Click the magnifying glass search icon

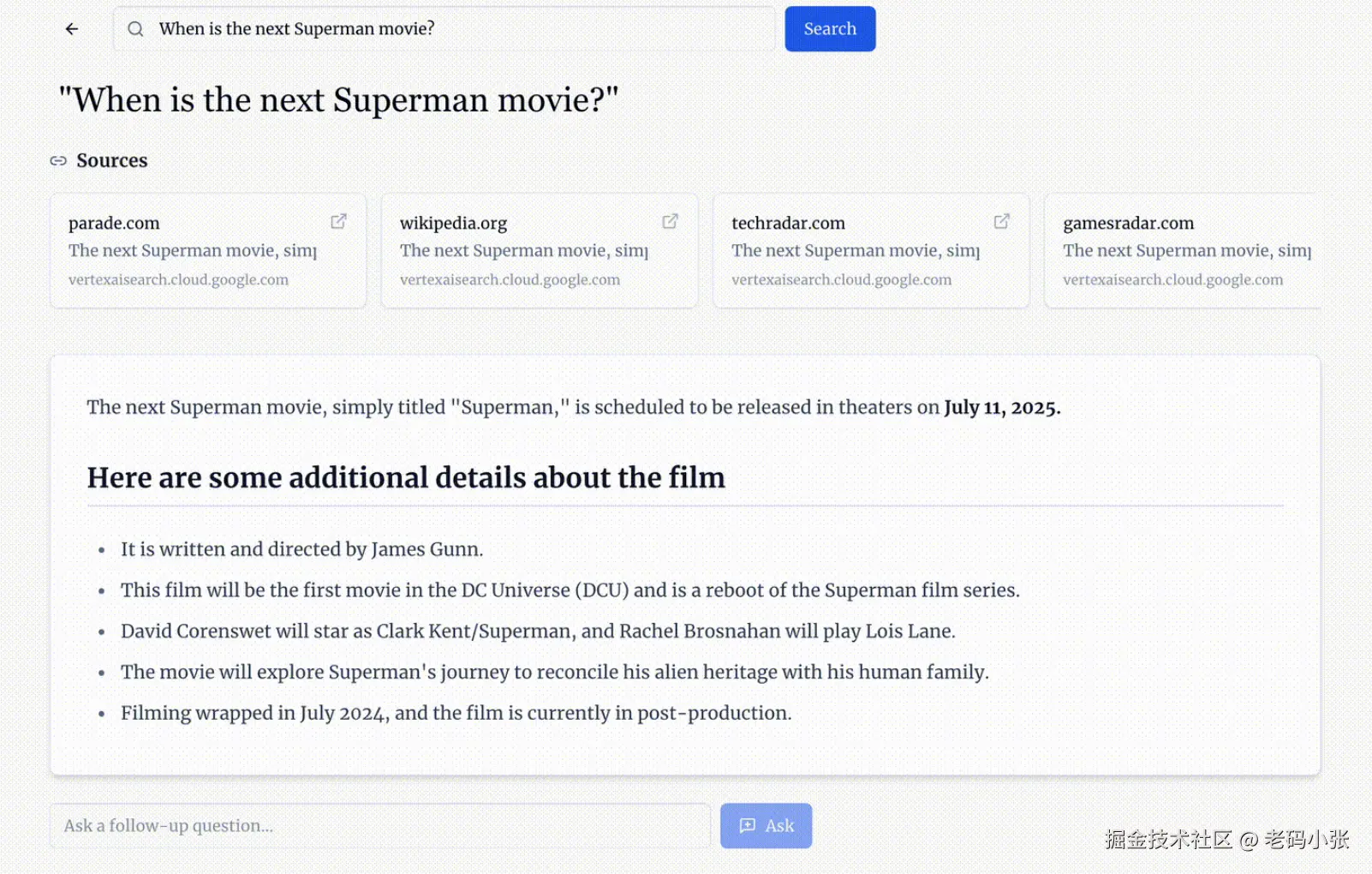[x=135, y=29]
